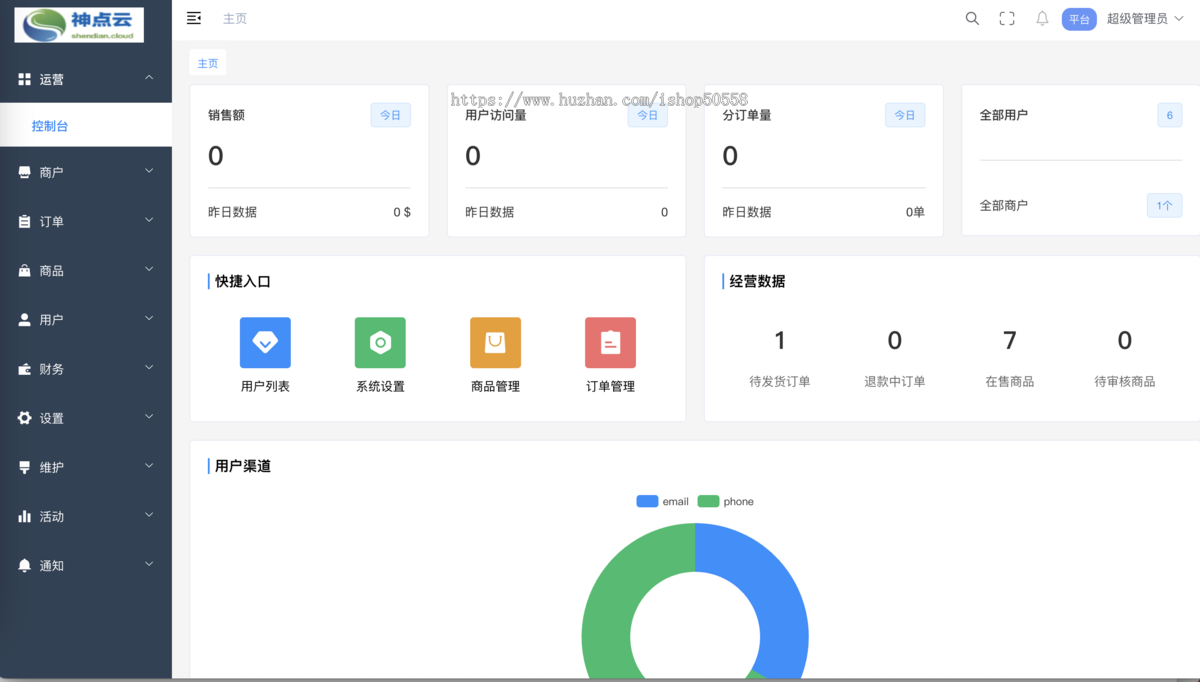Click the 退款中订单 count 0
The height and width of the screenshot is (682, 1200).
click(x=895, y=341)
